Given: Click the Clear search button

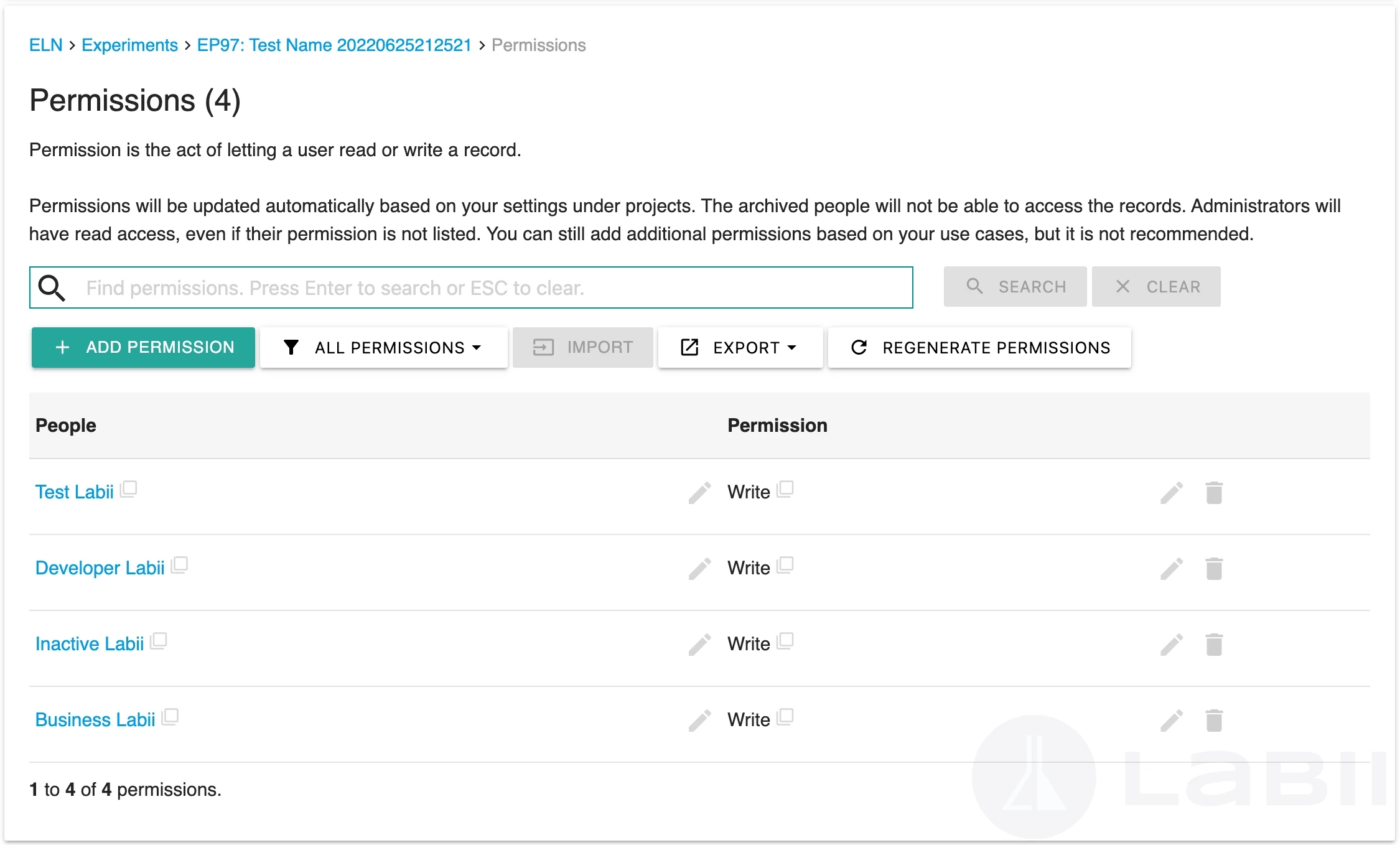Looking at the screenshot, I should [1155, 287].
